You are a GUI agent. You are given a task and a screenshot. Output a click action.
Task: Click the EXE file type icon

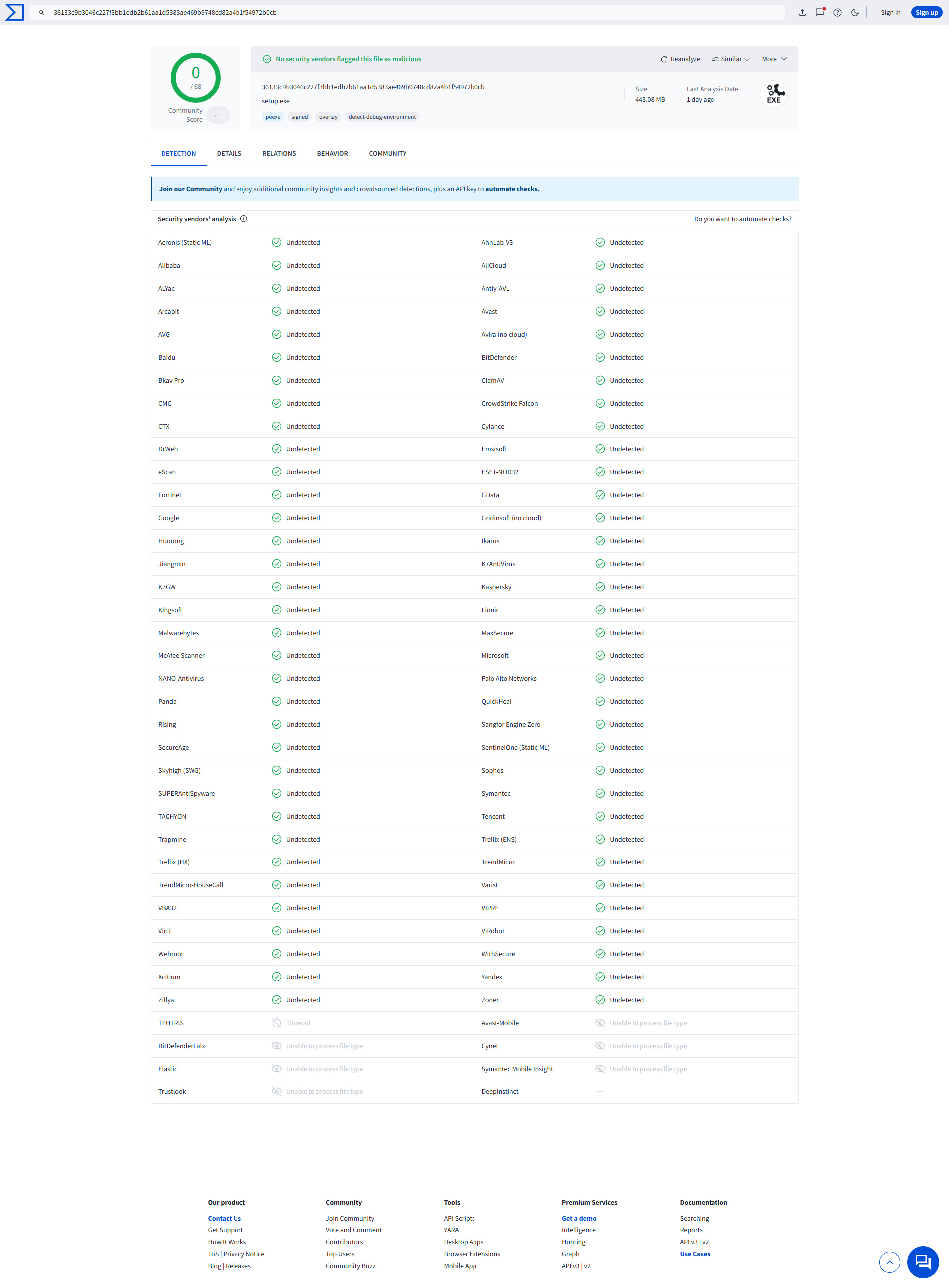pyautogui.click(x=774, y=94)
